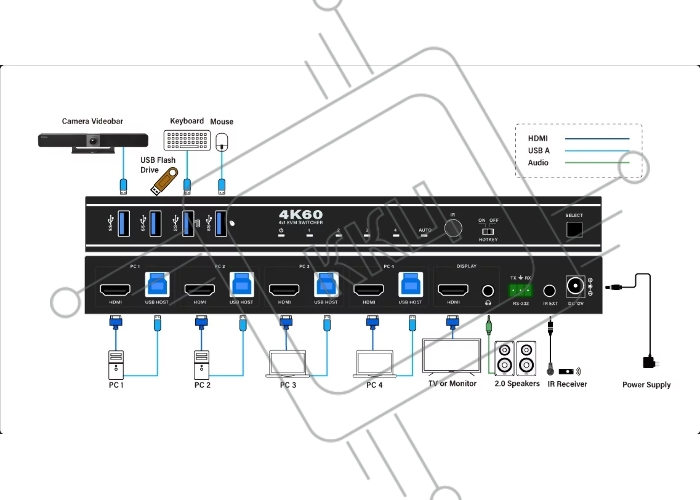Click the Camera Videobar device image
Screen dimensions: 700x500
(x=93, y=143)
